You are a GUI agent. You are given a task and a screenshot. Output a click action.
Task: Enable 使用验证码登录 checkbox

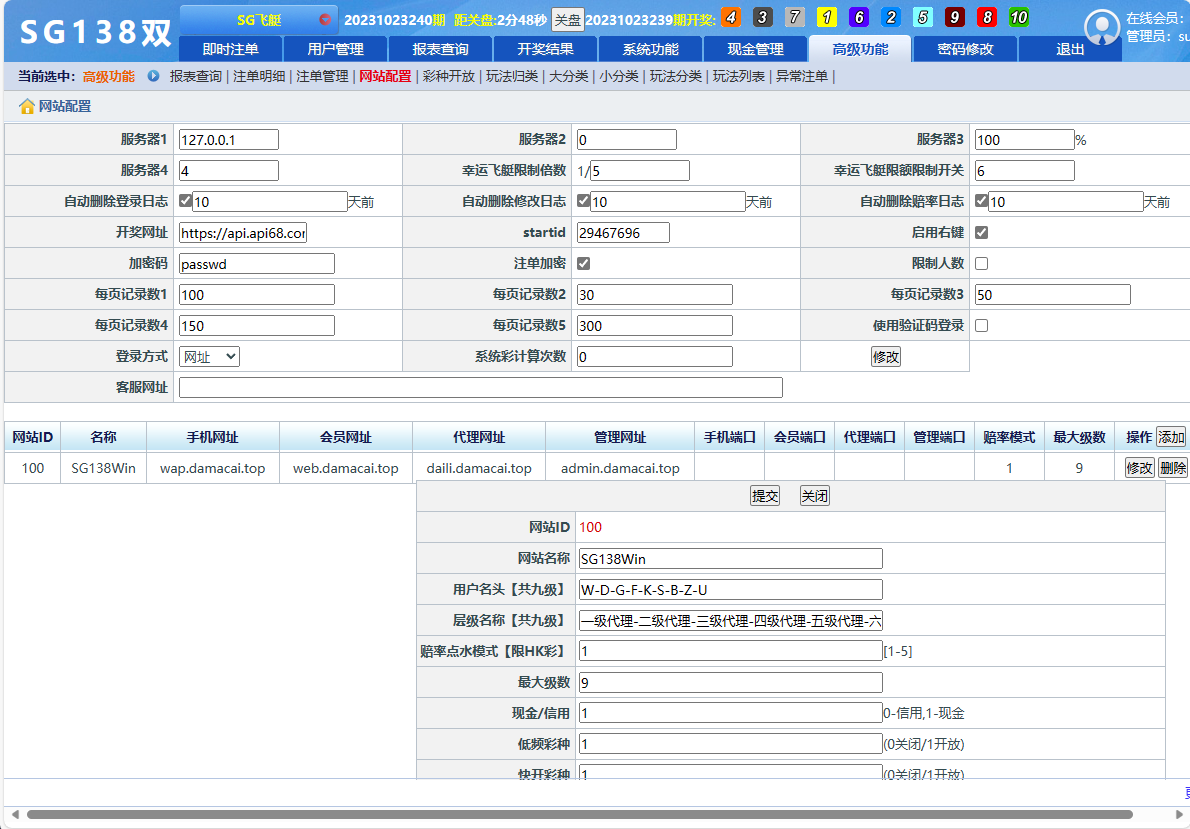981,326
